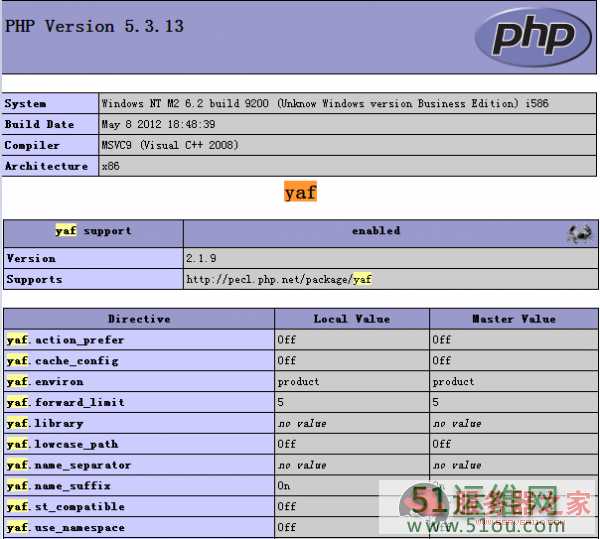Select the System label cell
This screenshot has height=539, width=600.
tap(50, 103)
